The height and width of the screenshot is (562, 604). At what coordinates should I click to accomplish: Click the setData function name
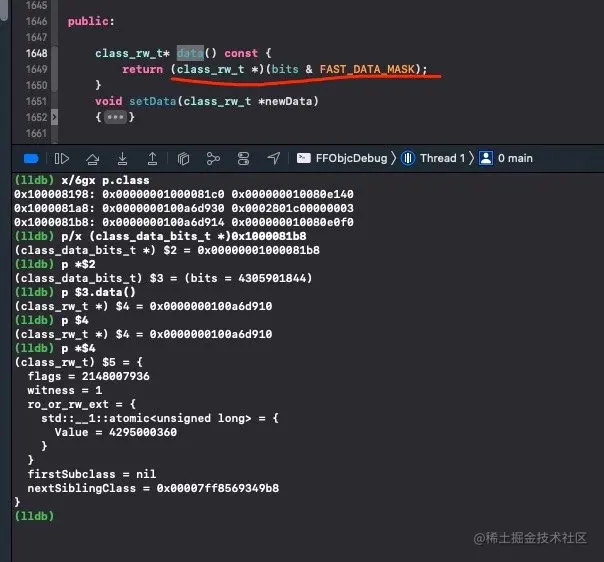coord(153,101)
